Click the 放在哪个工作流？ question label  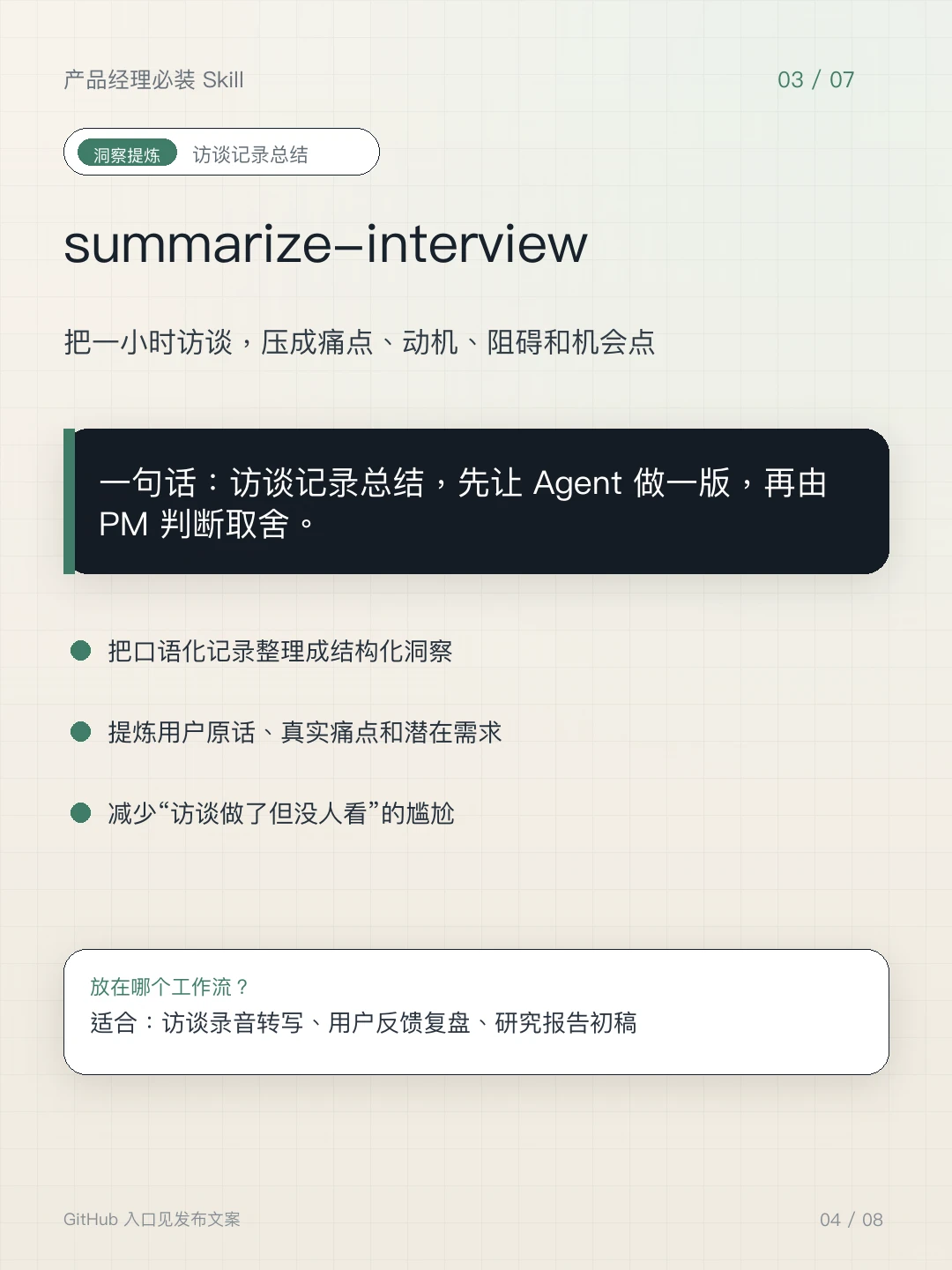coord(169,987)
